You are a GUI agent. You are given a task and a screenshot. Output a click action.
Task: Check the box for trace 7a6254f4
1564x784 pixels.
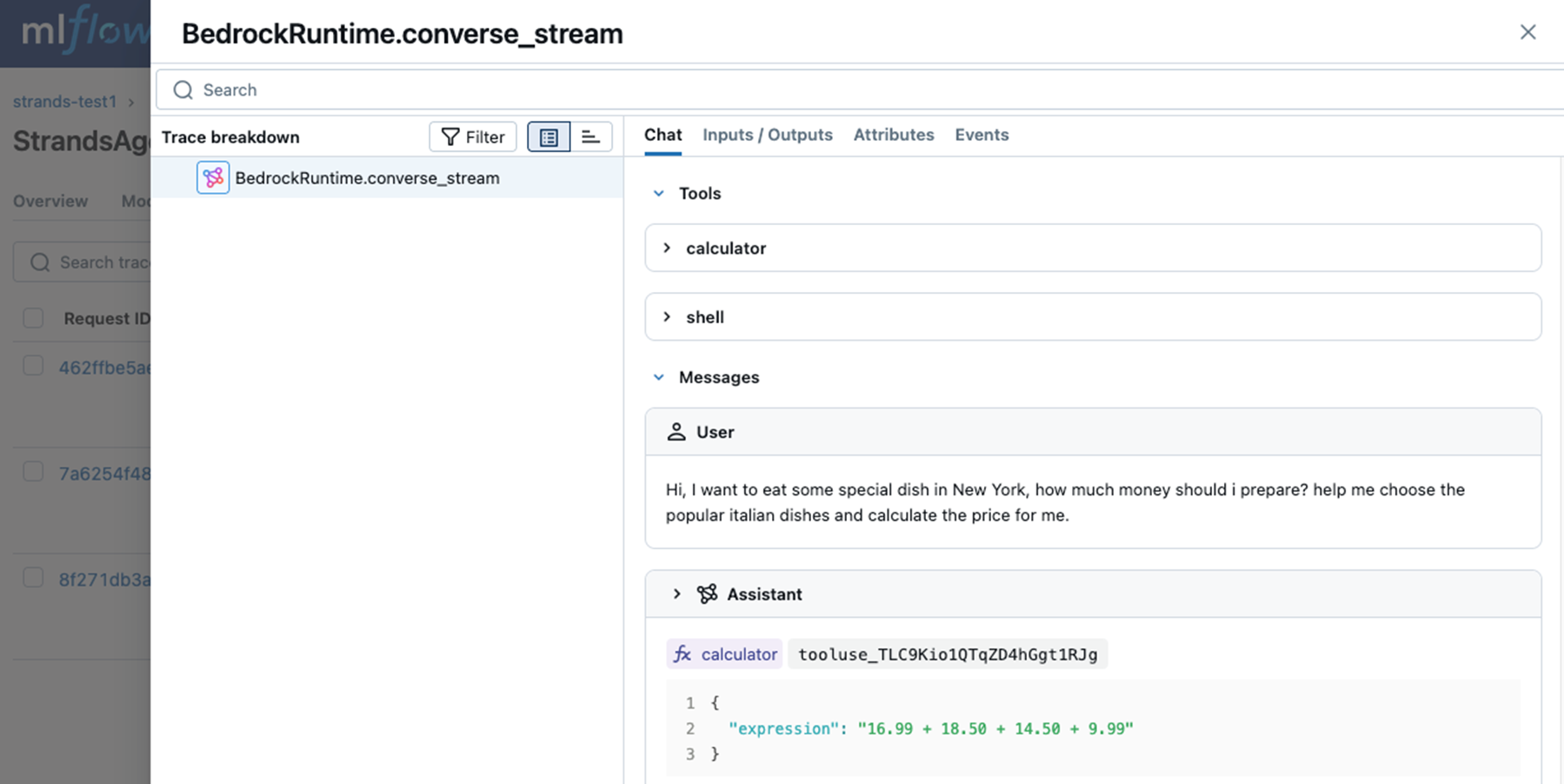pos(33,472)
